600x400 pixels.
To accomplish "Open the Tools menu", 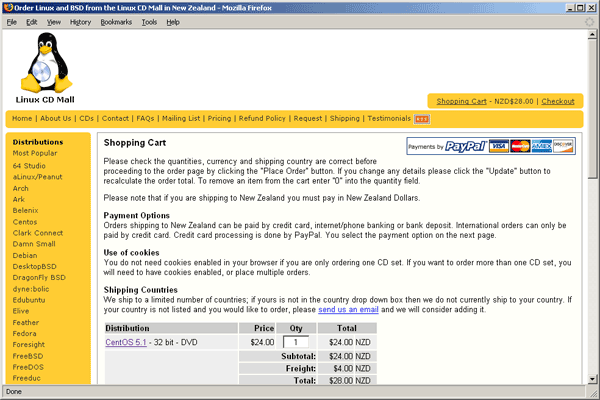I will (149, 22).
